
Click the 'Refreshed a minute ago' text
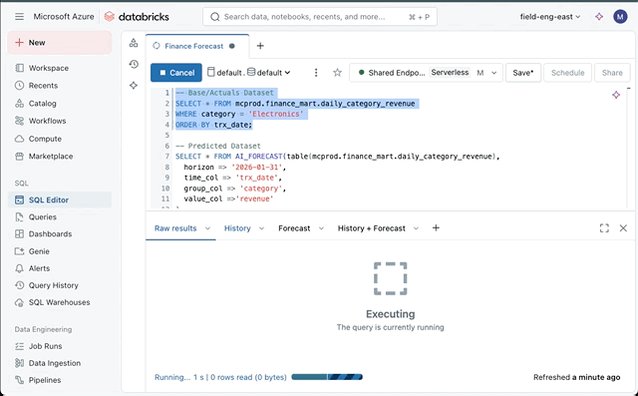pyautogui.click(x=577, y=377)
